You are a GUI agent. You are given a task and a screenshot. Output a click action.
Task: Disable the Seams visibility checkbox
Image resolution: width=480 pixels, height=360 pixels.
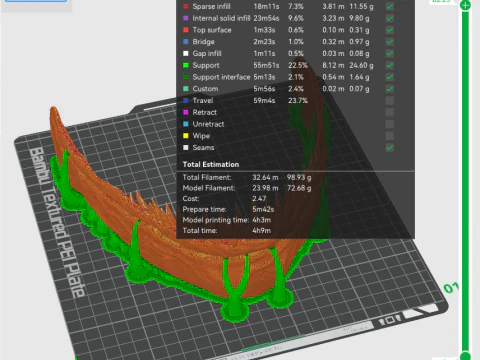click(389, 148)
